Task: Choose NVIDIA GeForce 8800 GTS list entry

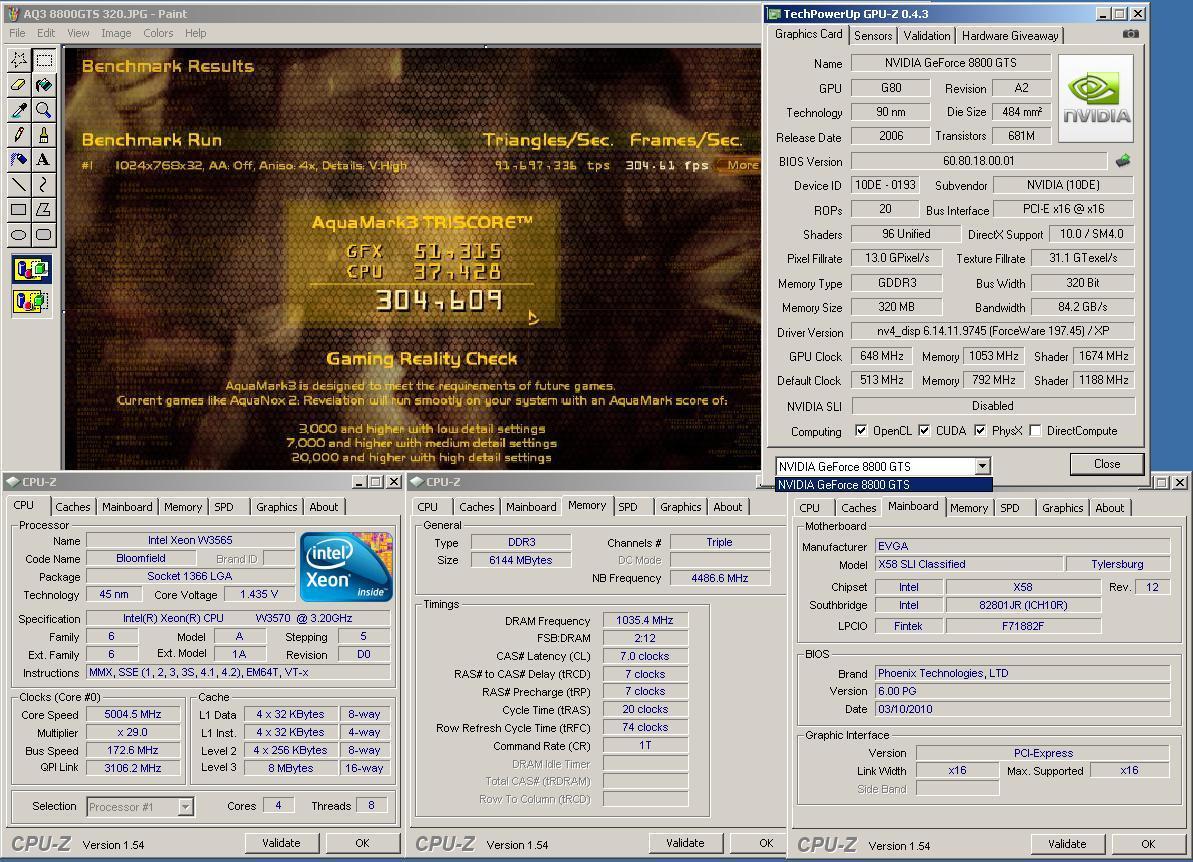Action: pyautogui.click(x=883, y=485)
